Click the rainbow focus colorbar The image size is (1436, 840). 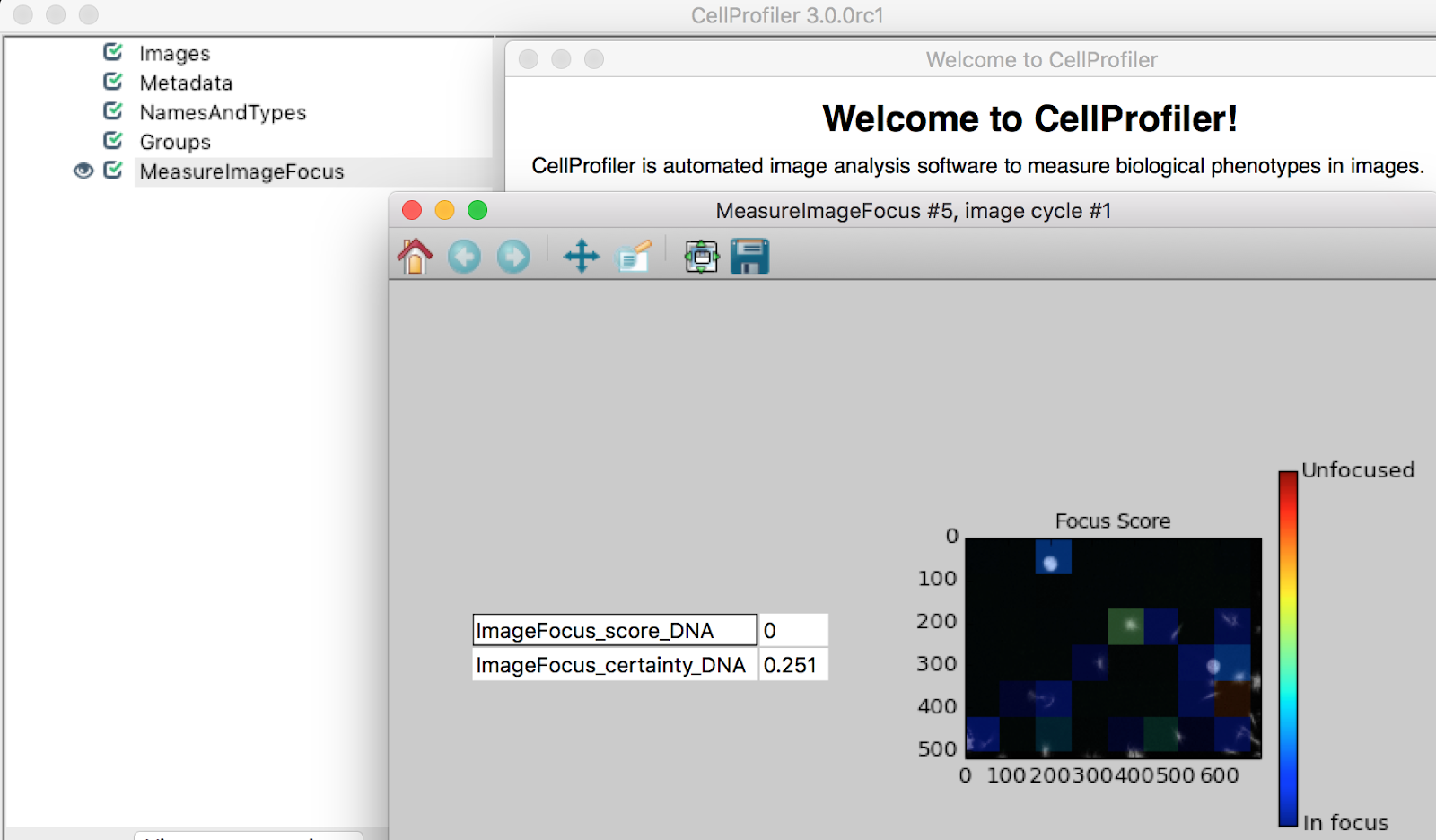(x=1288, y=649)
